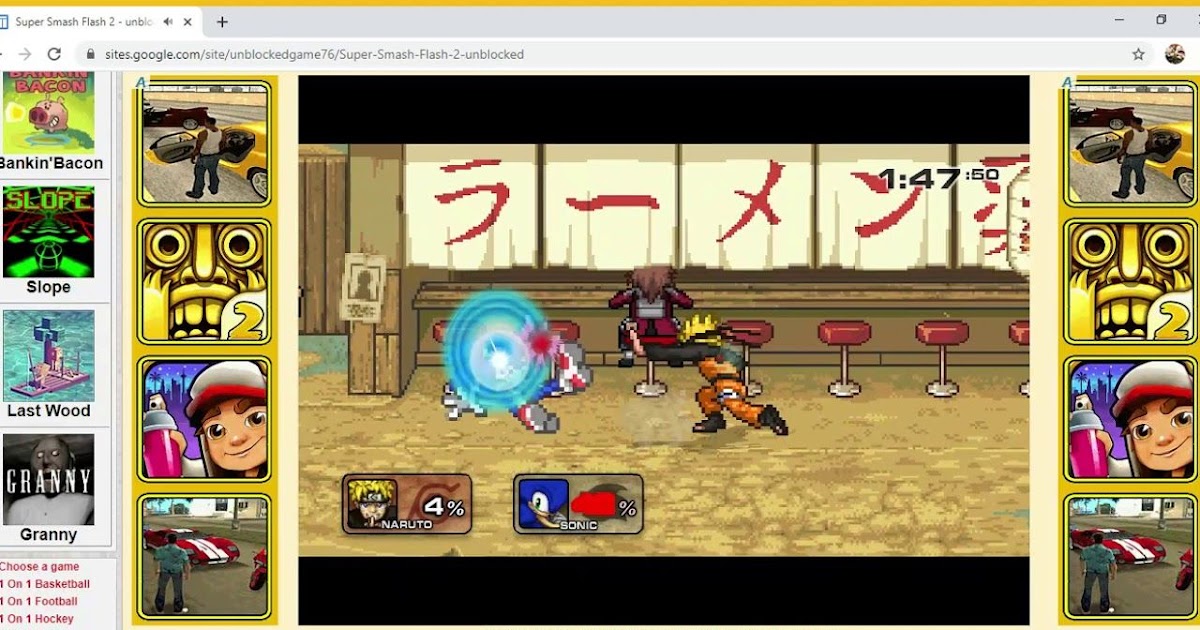
Task: Open the Last Wood game thumbnail
Action: 48,355
